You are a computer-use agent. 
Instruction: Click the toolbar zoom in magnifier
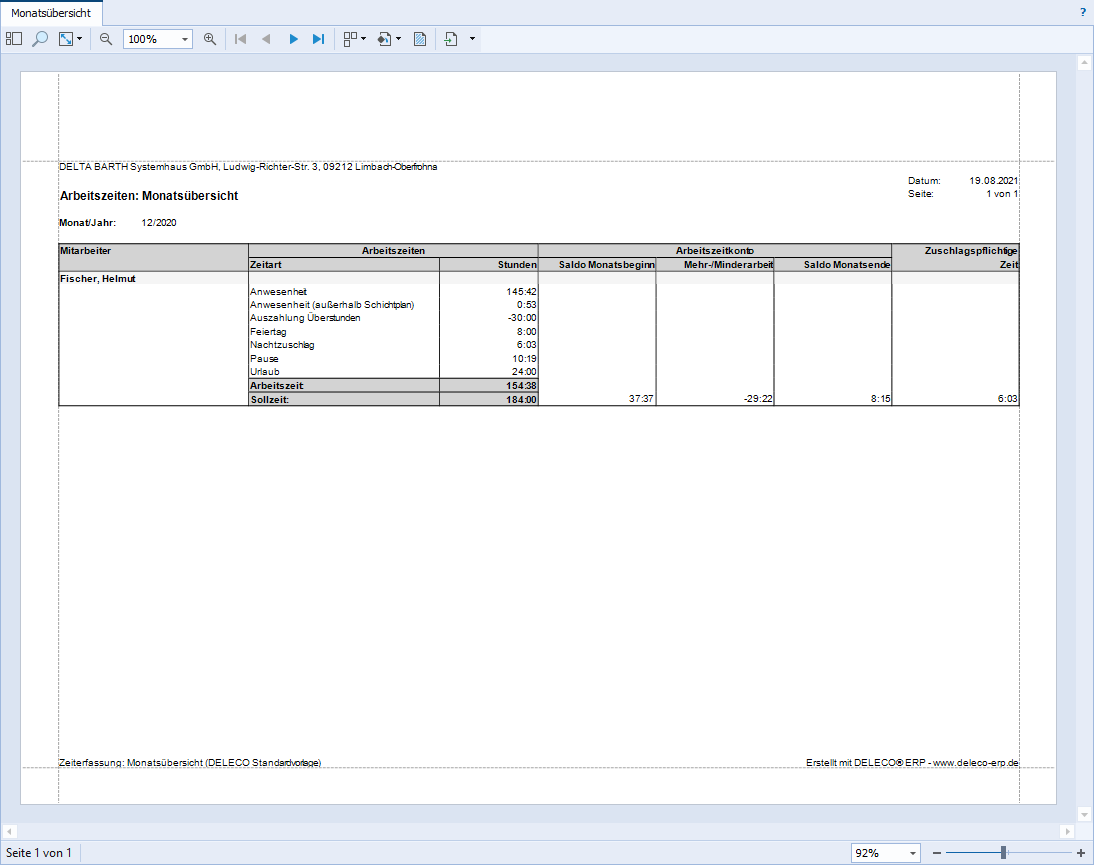click(x=210, y=39)
